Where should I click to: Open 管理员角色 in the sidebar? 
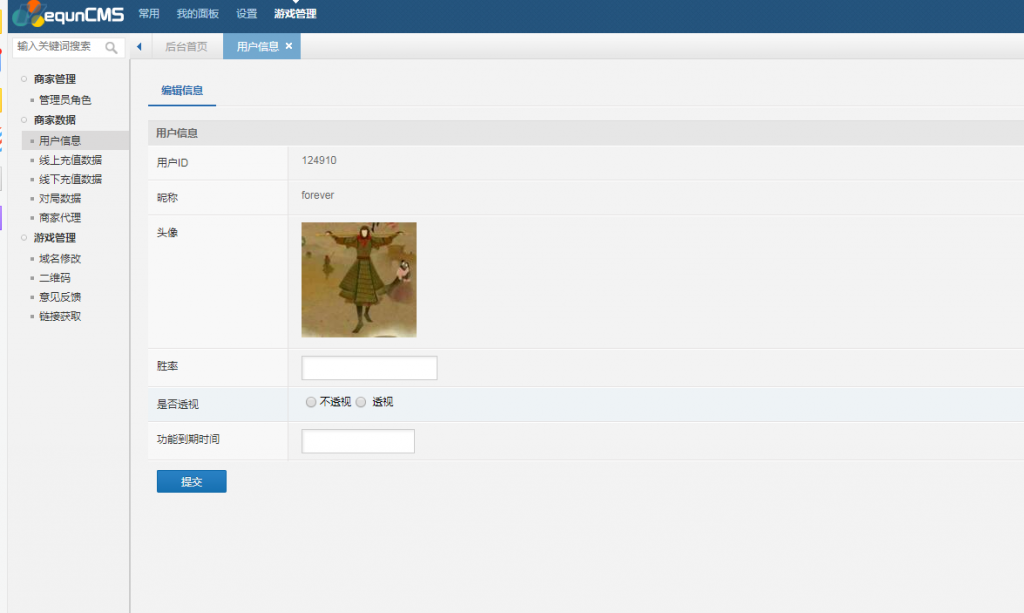(65, 100)
